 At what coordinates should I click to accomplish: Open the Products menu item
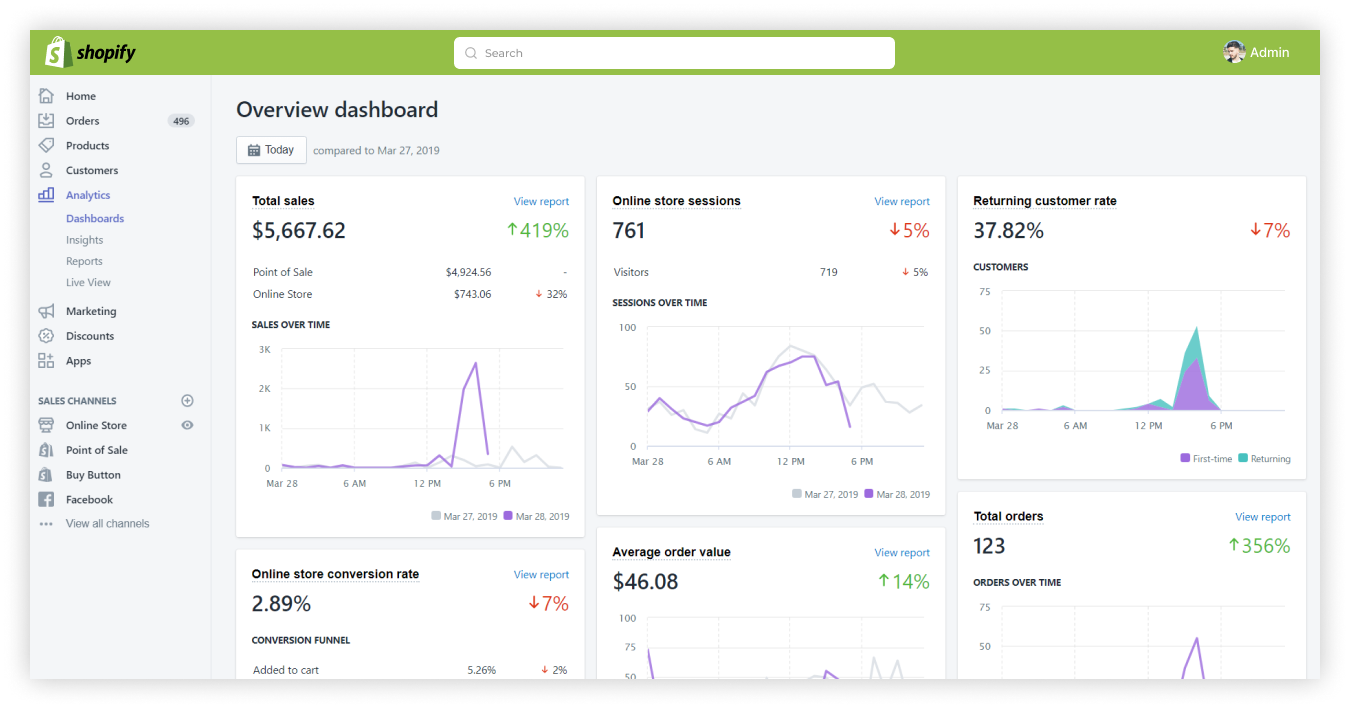[88, 146]
